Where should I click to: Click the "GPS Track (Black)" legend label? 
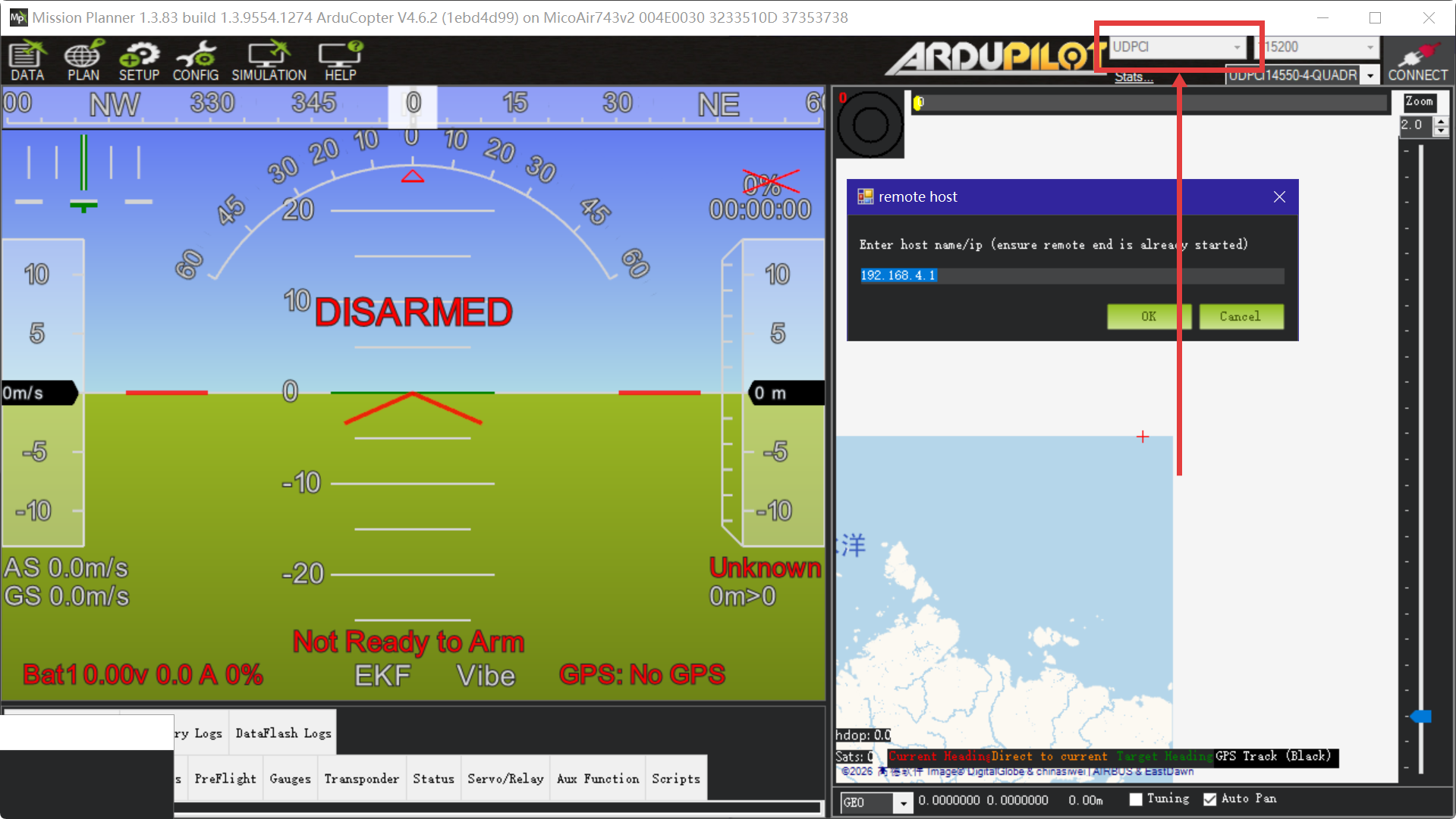click(x=1273, y=756)
